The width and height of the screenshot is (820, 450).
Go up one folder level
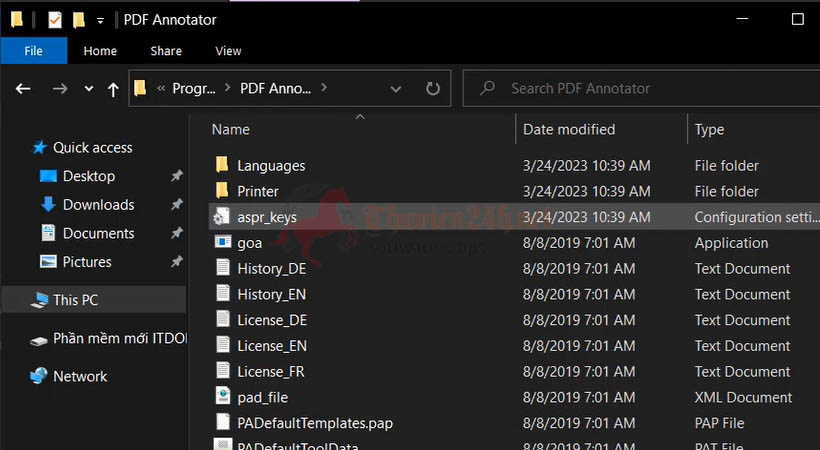click(113, 89)
